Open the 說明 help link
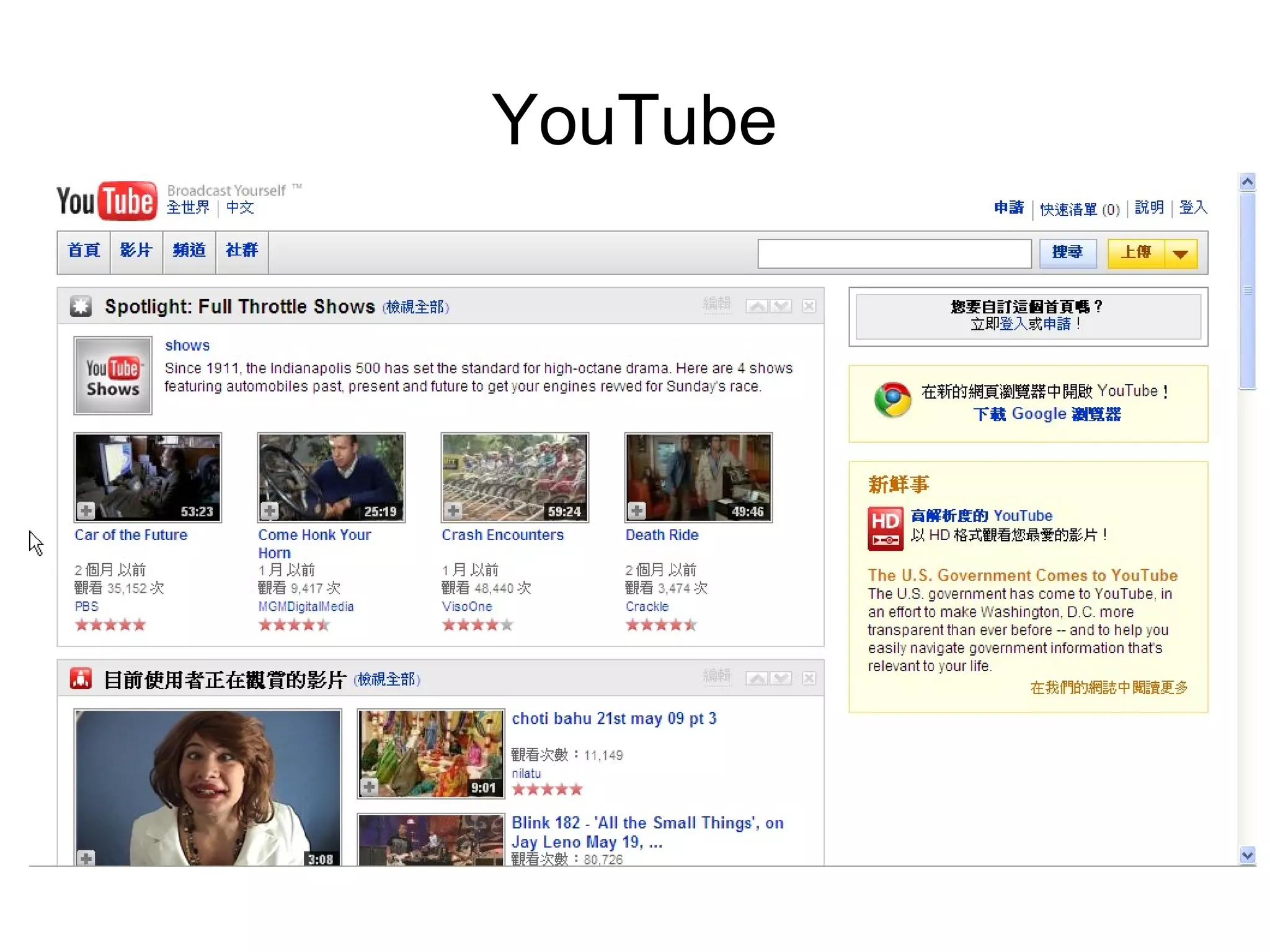Screen dimensions: 1270x952 click(1149, 208)
